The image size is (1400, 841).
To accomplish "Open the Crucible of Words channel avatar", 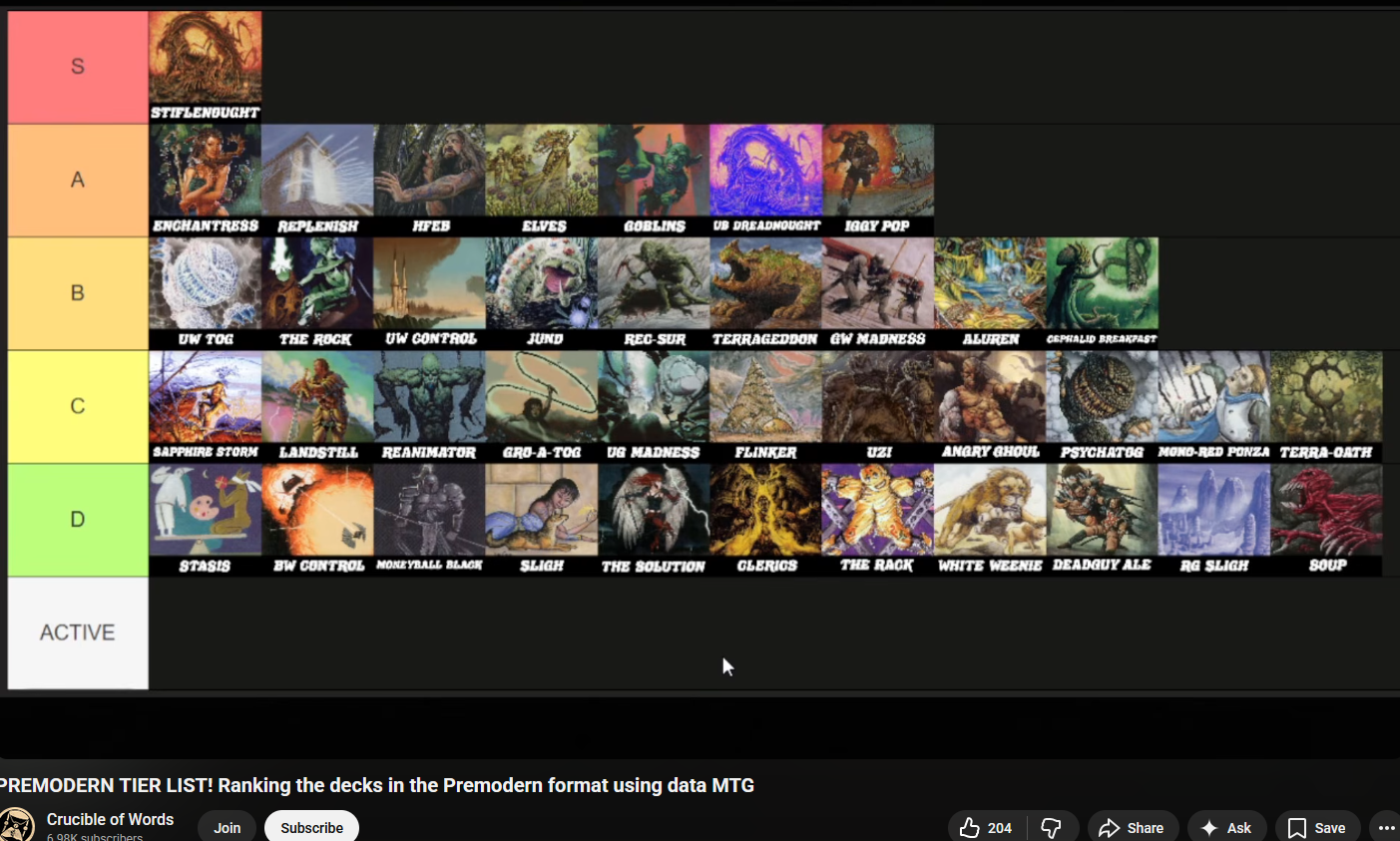I will pos(16,825).
